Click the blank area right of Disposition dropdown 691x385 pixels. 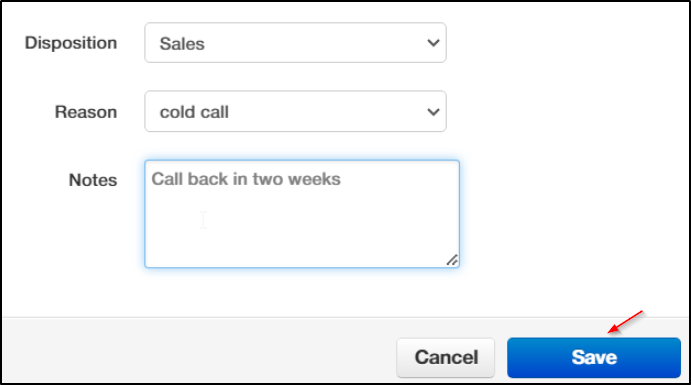coord(566,43)
